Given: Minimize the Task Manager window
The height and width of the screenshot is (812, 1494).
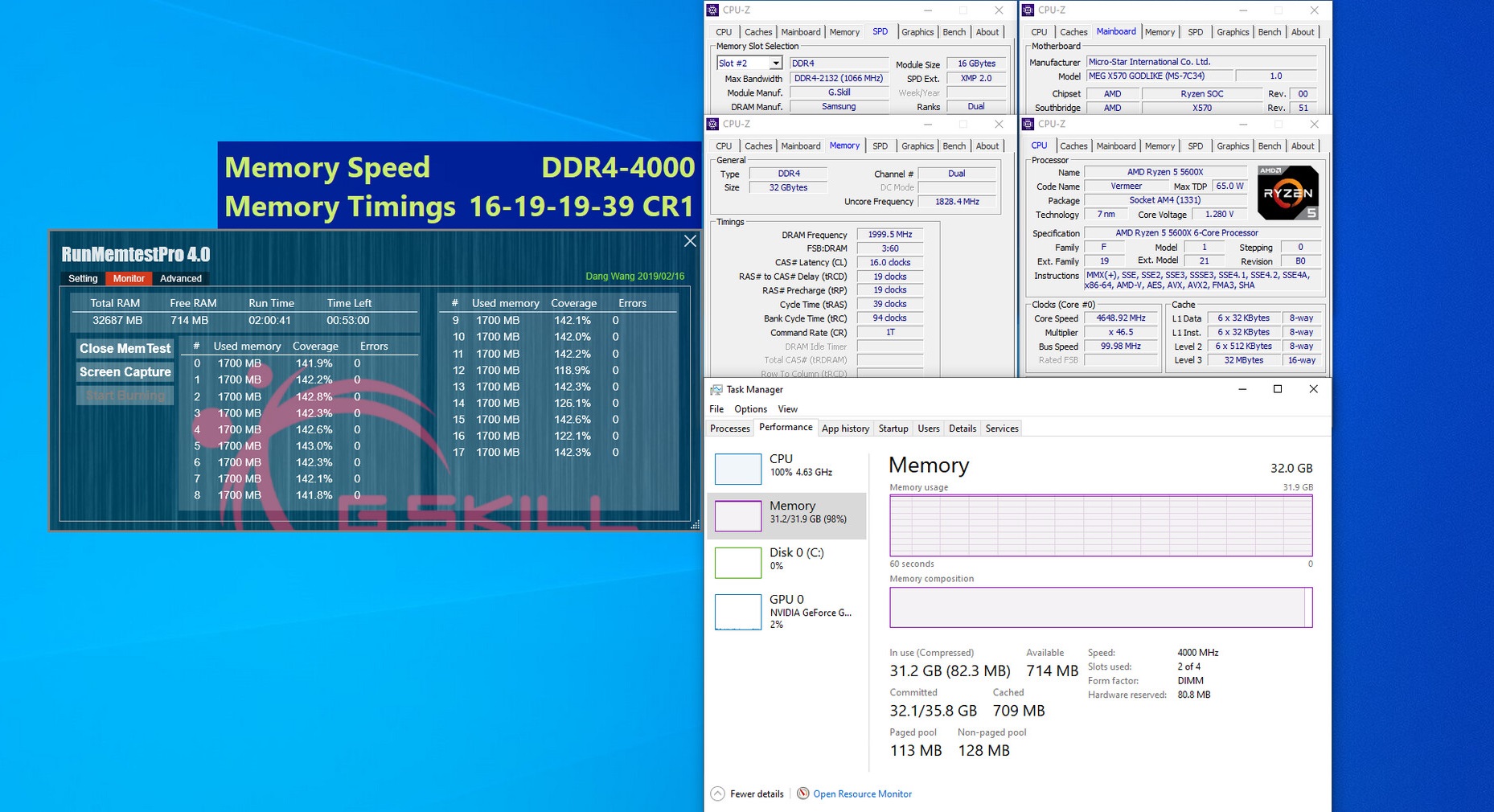Looking at the screenshot, I should [x=1242, y=389].
